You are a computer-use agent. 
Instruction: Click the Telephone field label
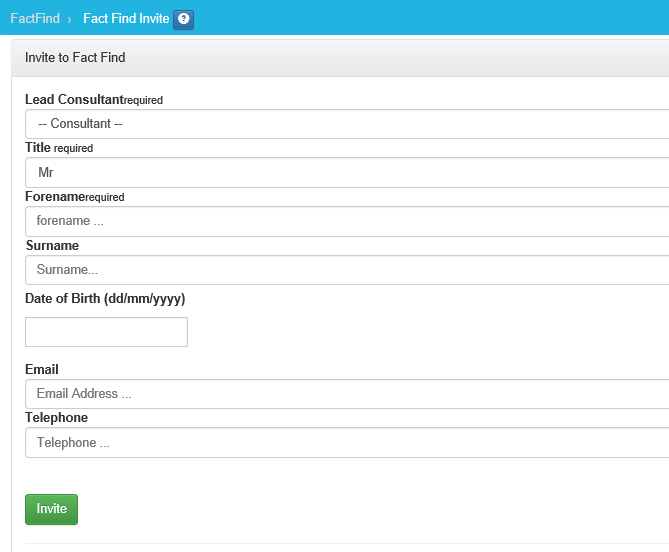(x=56, y=418)
